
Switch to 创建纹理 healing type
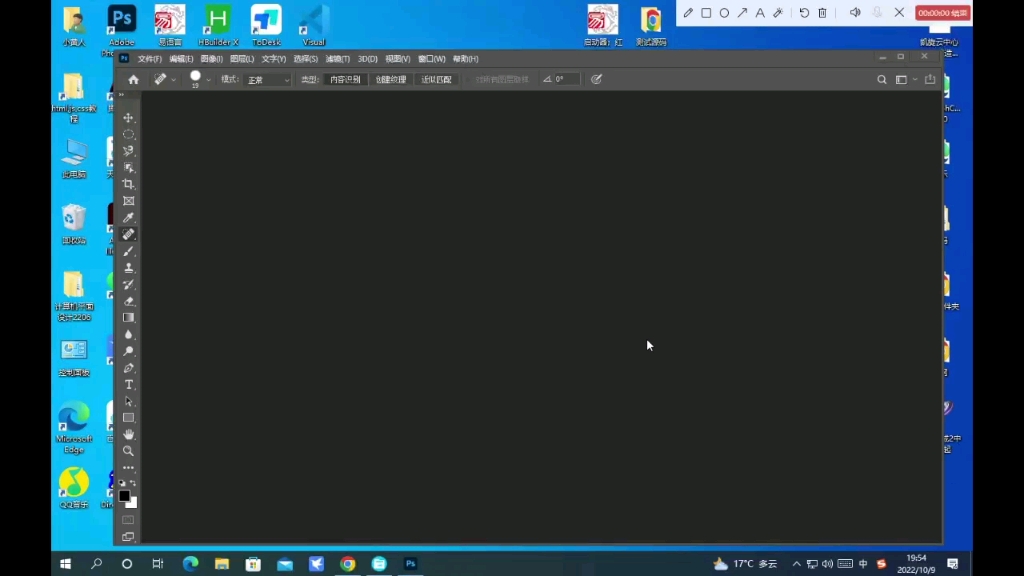pos(390,79)
